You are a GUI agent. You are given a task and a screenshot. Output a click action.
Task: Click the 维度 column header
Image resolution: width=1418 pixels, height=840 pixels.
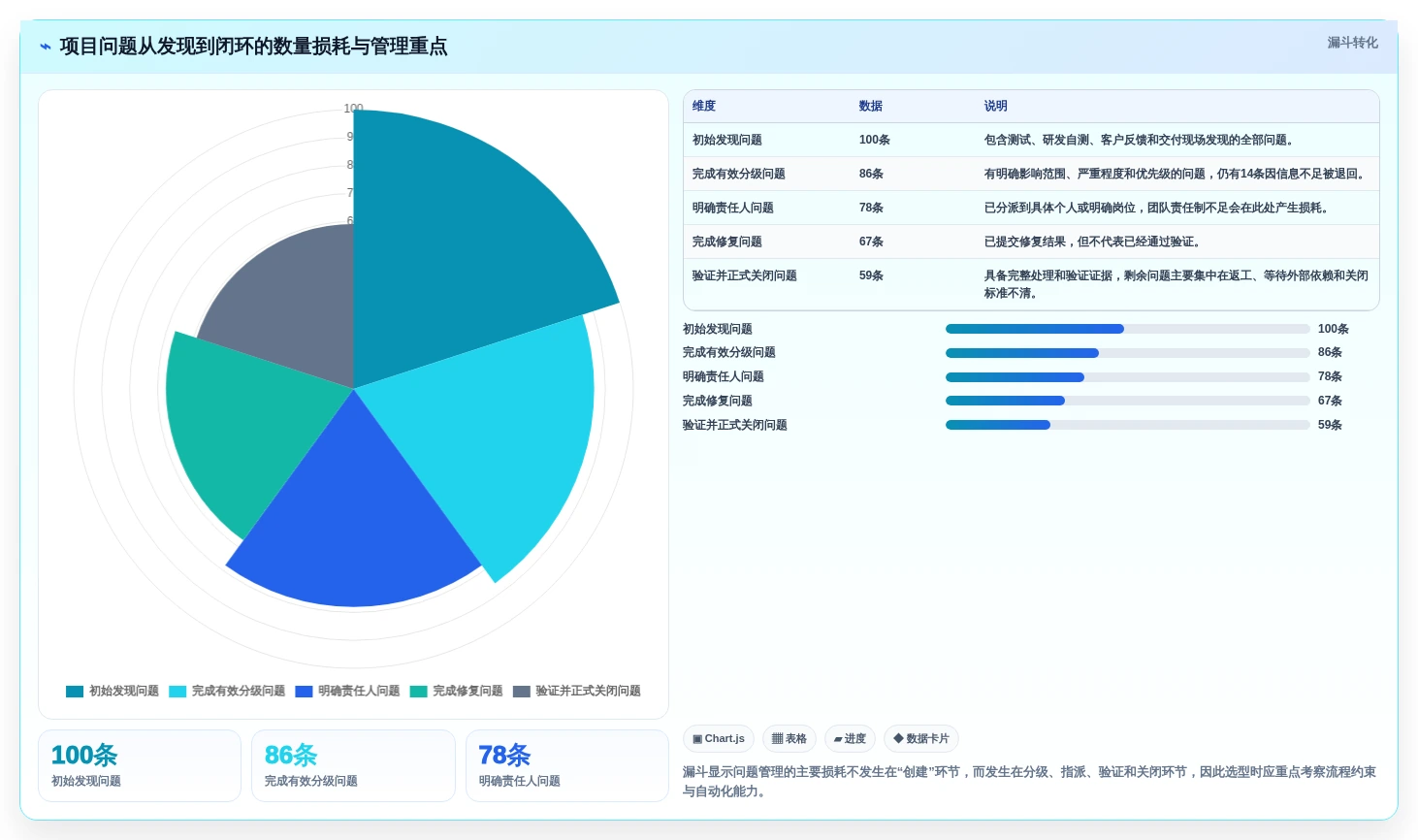(x=704, y=106)
